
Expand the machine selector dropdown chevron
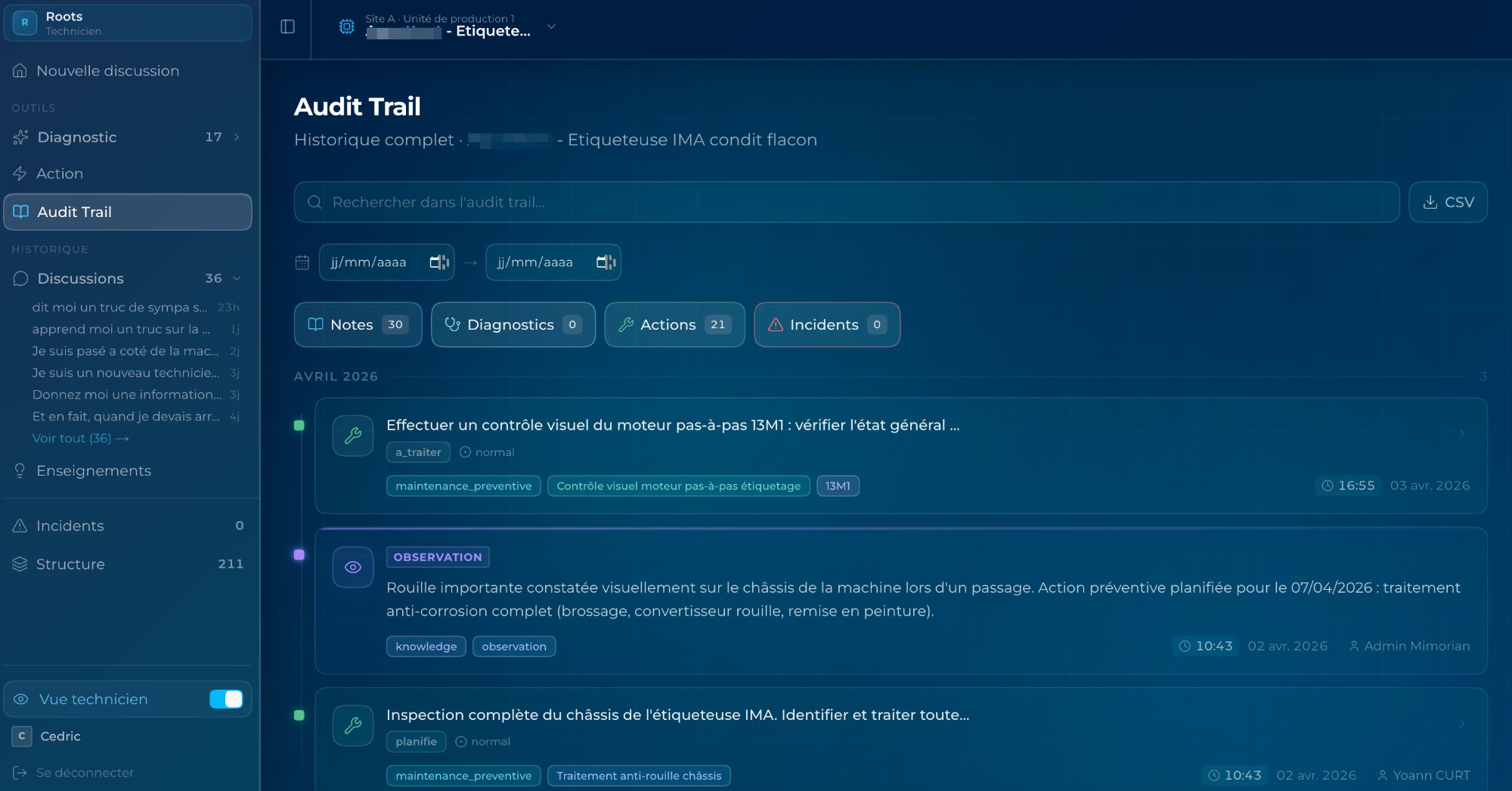point(552,26)
